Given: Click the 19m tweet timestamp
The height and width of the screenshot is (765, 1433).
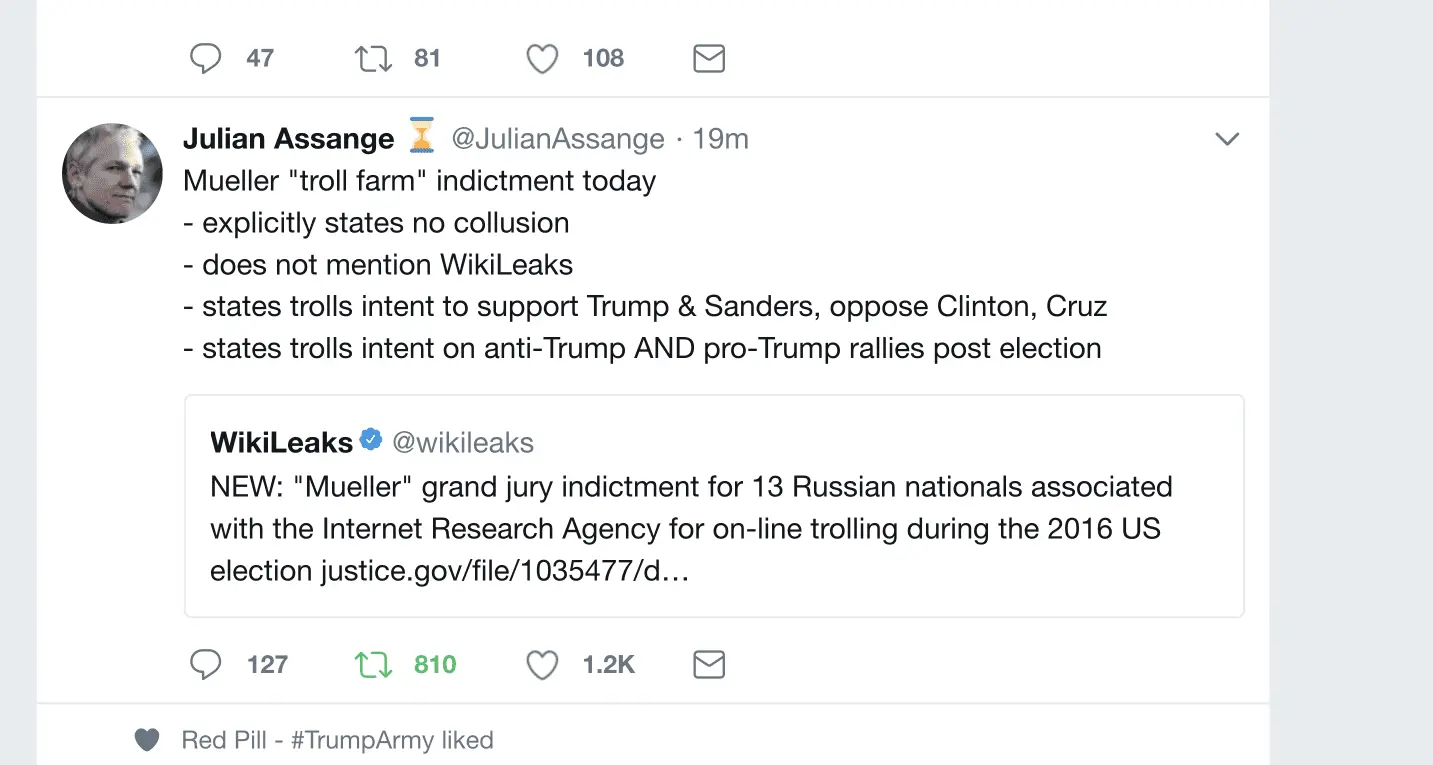Looking at the screenshot, I should (720, 139).
